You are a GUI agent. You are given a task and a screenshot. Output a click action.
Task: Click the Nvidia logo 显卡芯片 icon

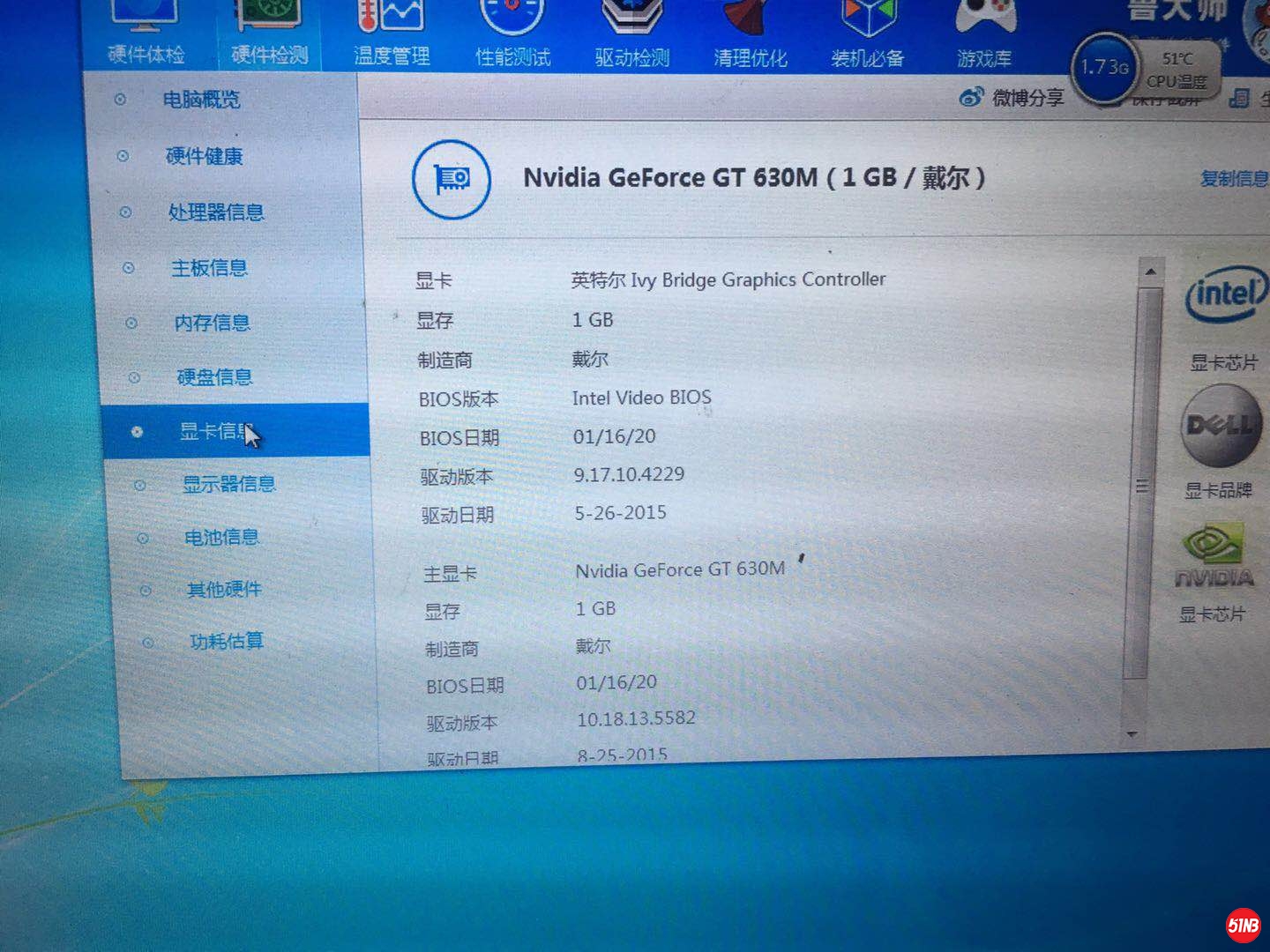click(1214, 555)
